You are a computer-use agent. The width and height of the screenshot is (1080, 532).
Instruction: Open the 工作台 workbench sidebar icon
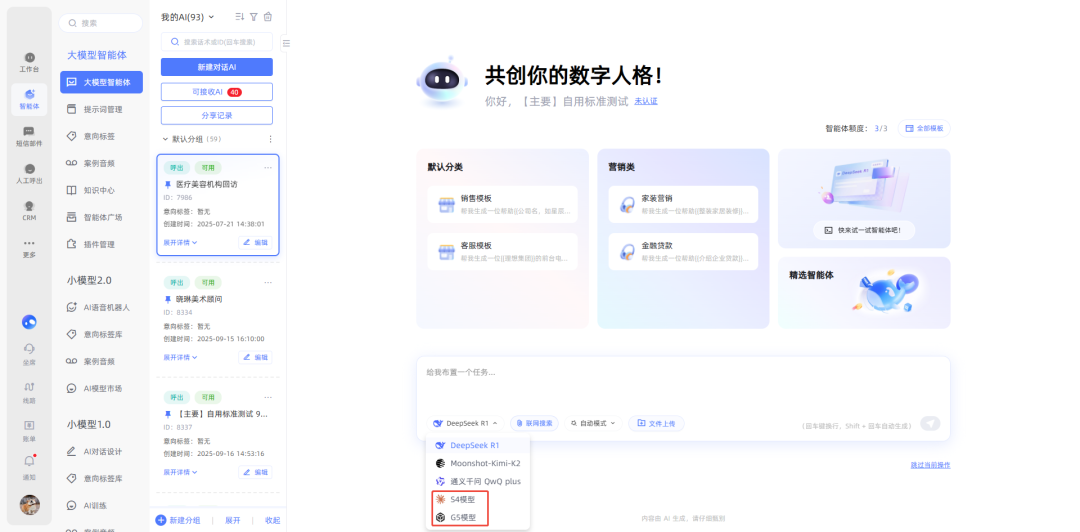click(x=29, y=61)
